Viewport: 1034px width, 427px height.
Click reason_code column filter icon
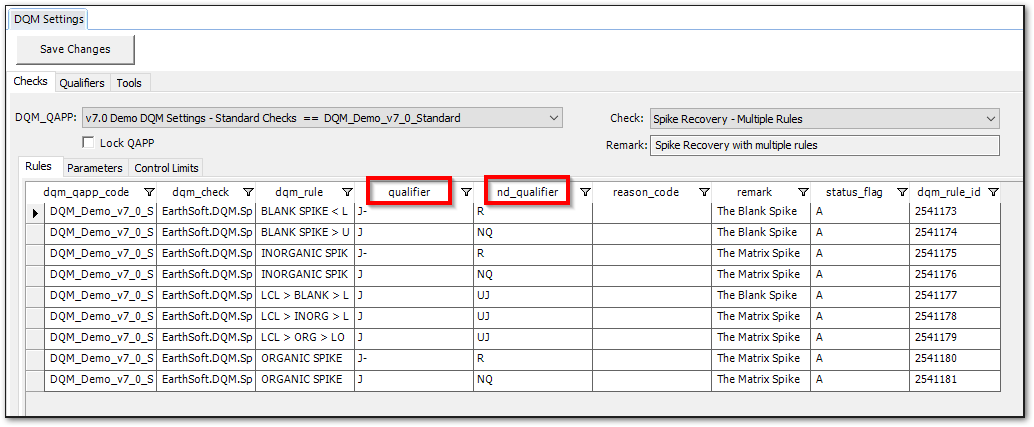(704, 192)
